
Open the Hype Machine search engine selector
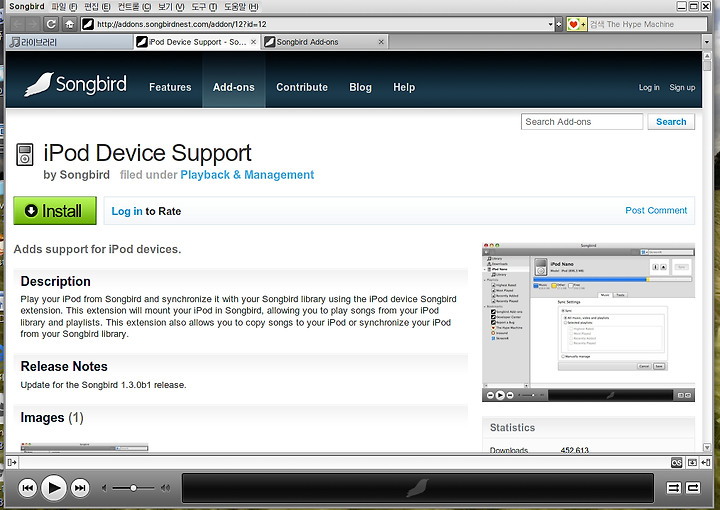(x=576, y=24)
